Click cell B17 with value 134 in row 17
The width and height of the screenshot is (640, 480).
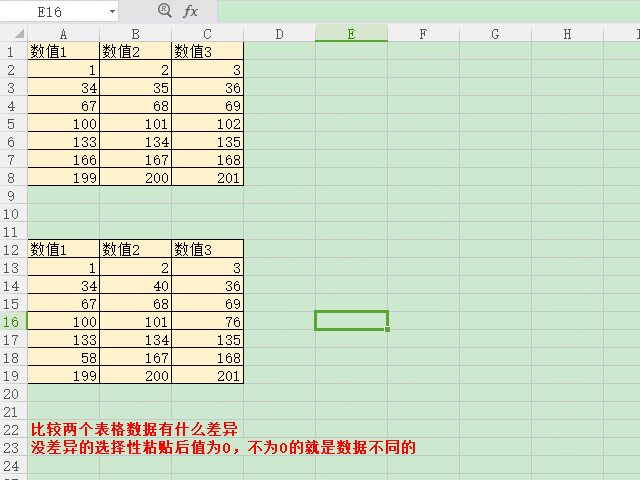[136, 340]
